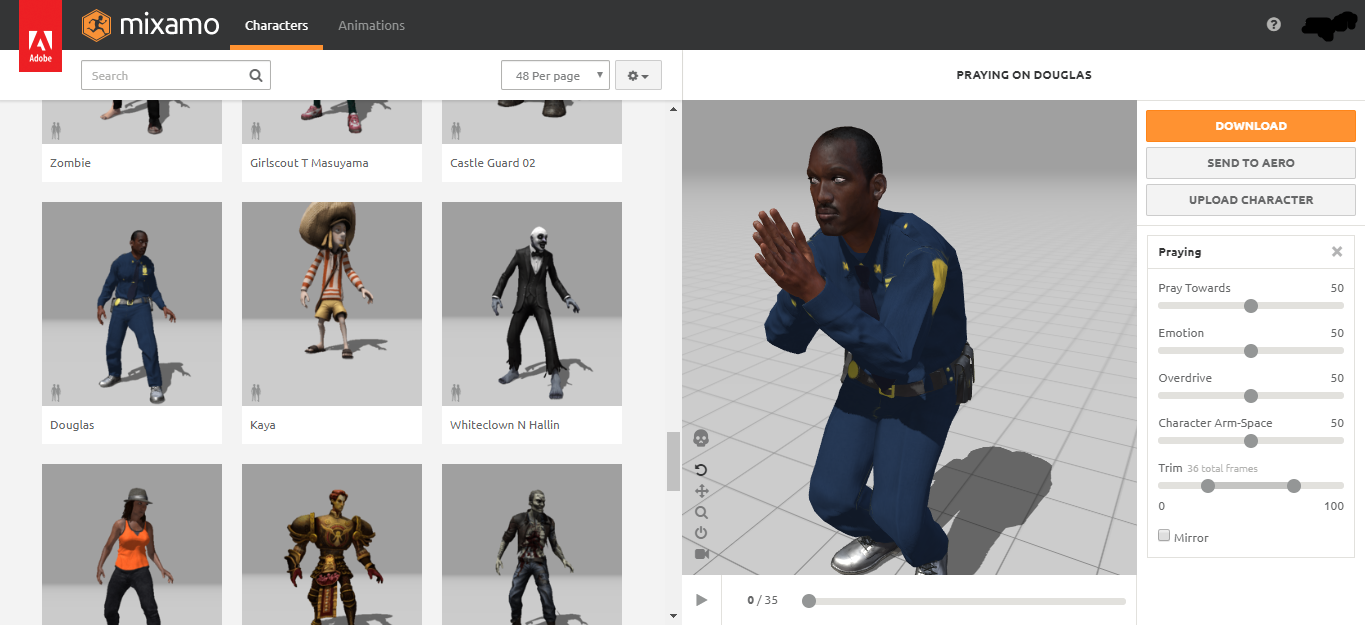Select the Characters tab

276,25
